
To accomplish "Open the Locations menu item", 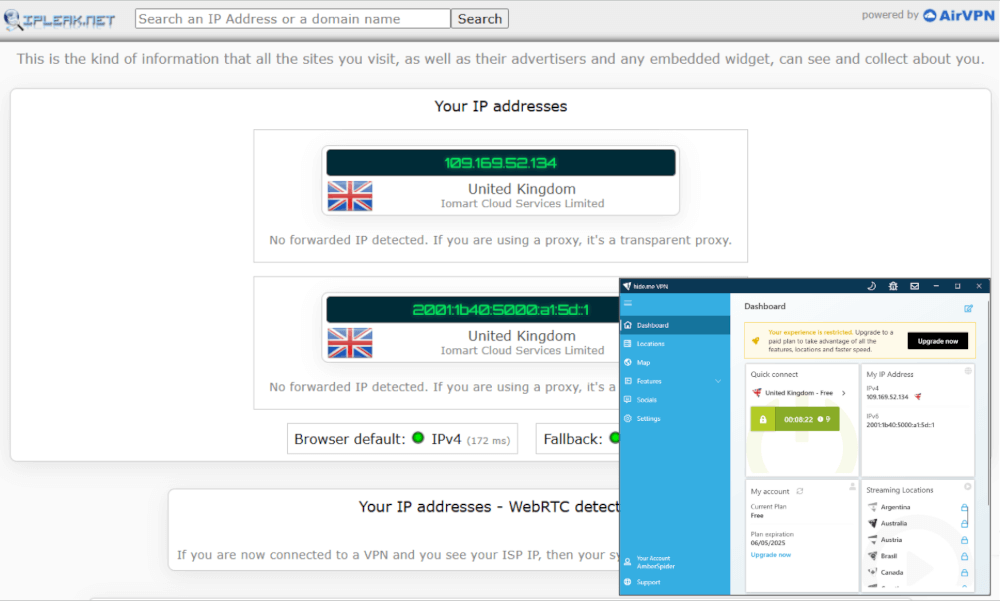I will pyautogui.click(x=675, y=344).
